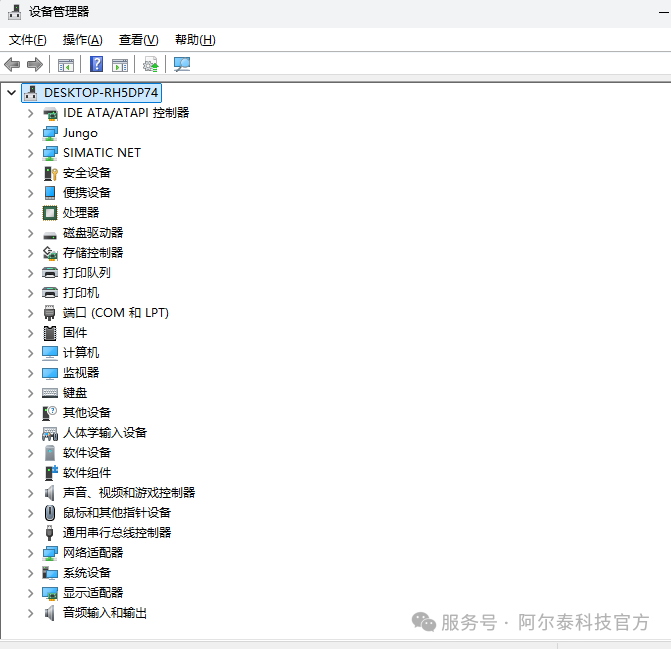
Task: Expand the 端口 (COM 和 LPT) node arrow
Action: (30, 313)
